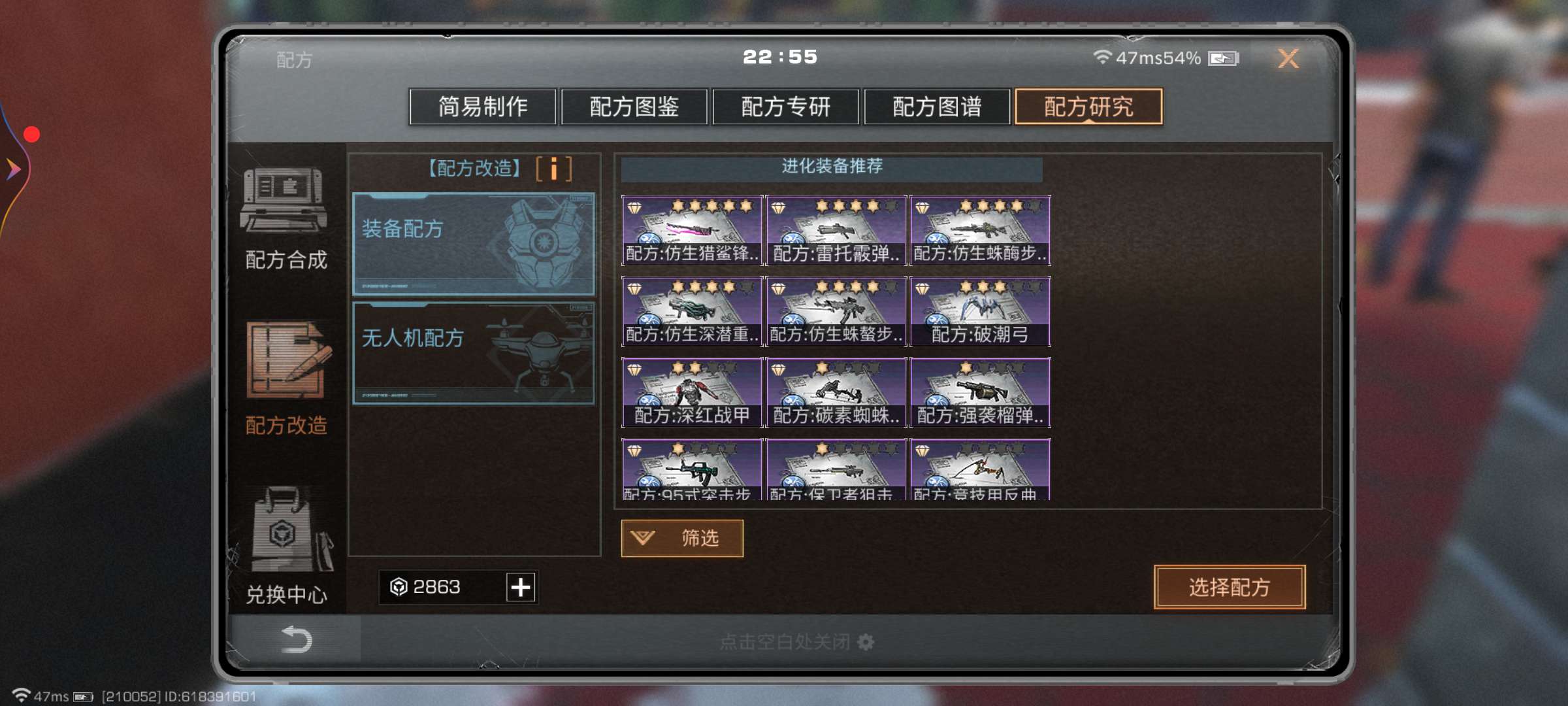Click the 选择配方 button
This screenshot has width=1568, height=706.
tap(1230, 587)
